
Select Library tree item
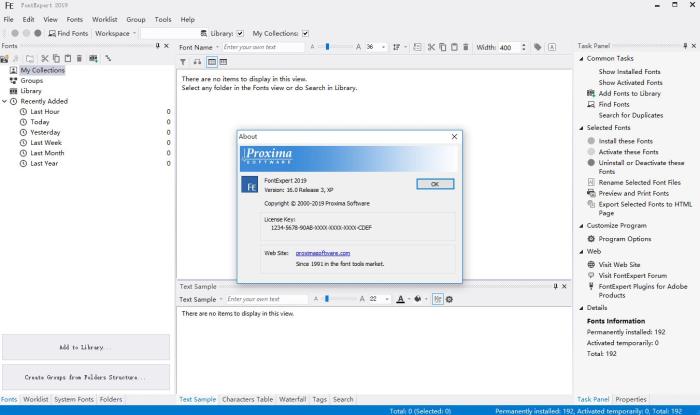(x=31, y=91)
